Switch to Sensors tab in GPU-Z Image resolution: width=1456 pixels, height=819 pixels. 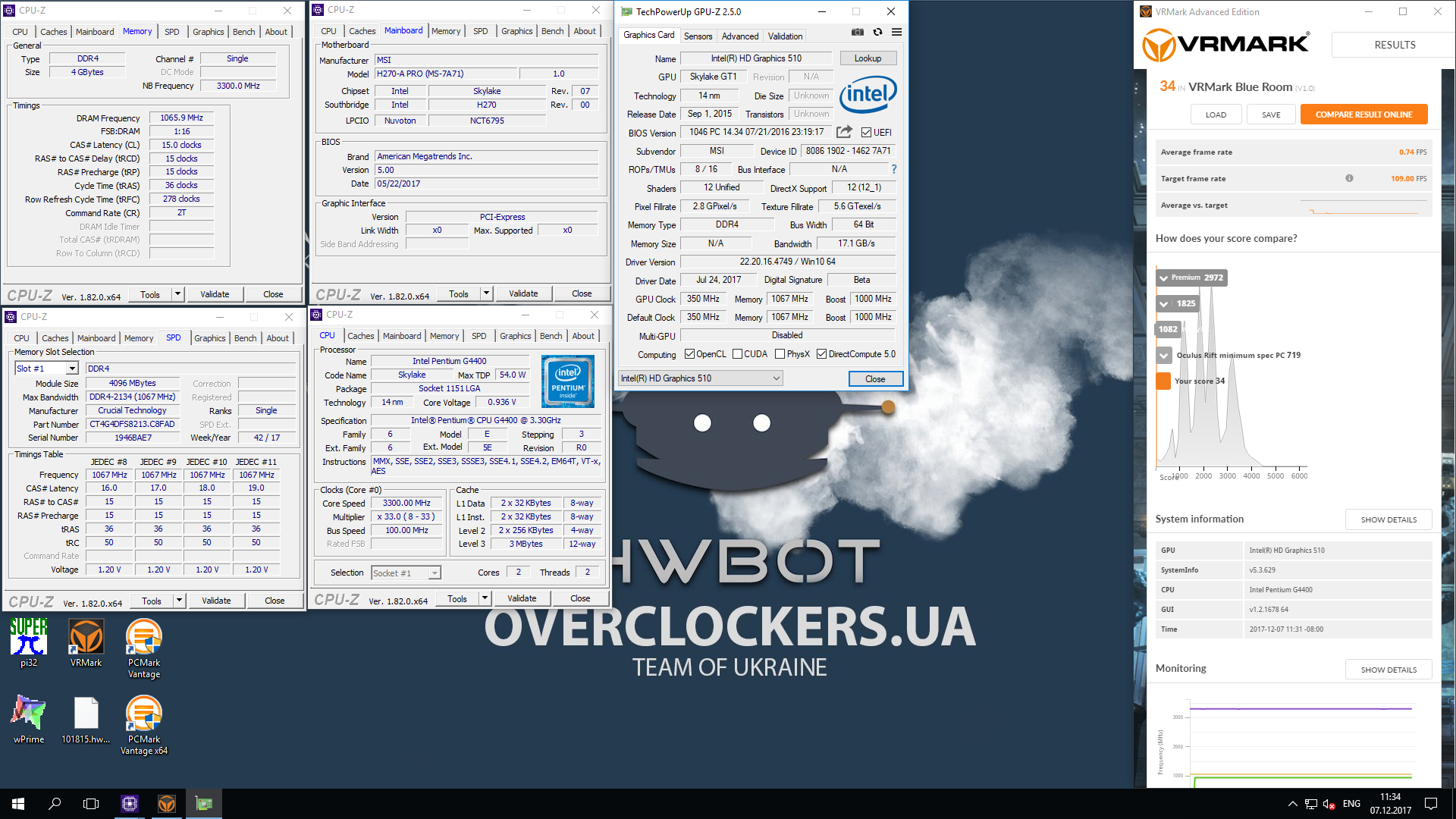(698, 36)
